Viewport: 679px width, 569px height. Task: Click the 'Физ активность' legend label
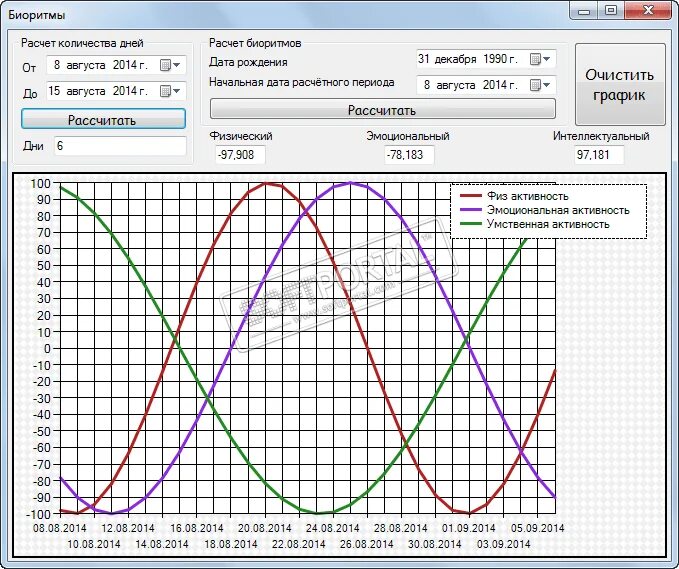[x=527, y=196]
